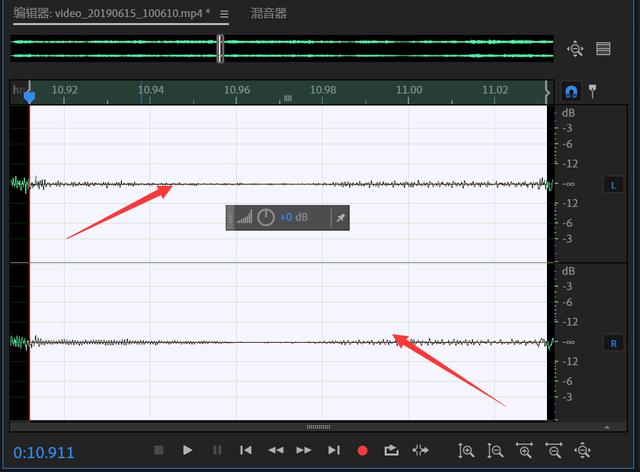The height and width of the screenshot is (472, 640).
Task: Click the time ruler format label hms
Action: [x=19, y=90]
